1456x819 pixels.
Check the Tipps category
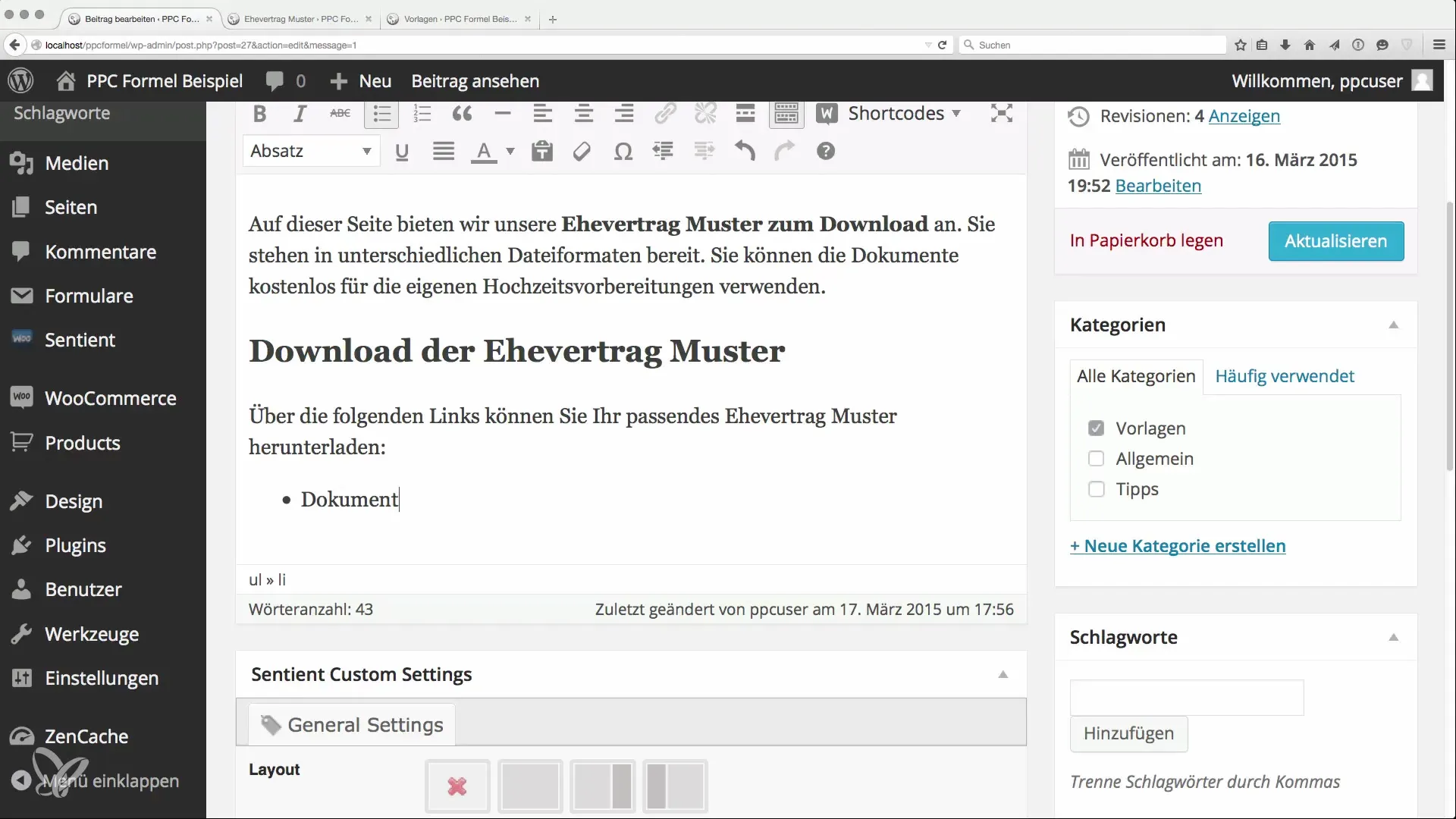click(1096, 489)
